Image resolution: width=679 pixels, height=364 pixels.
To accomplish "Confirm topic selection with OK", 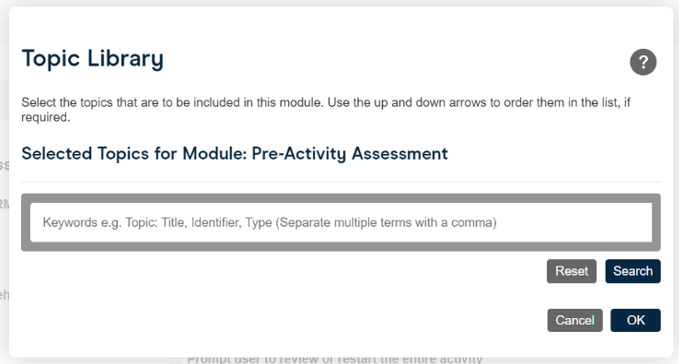I will click(x=636, y=320).
